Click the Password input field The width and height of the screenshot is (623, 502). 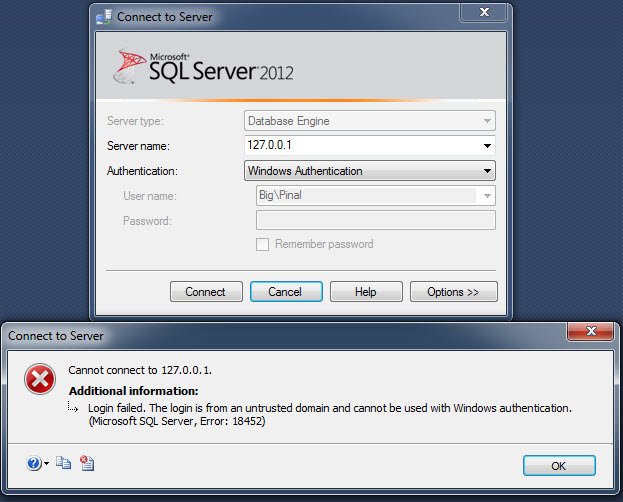376,220
